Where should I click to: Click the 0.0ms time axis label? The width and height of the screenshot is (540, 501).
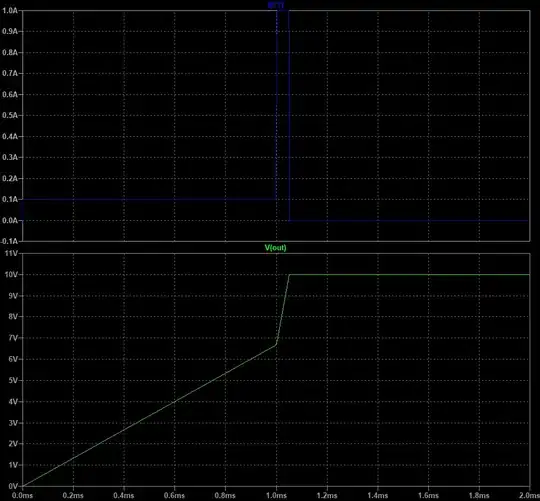point(22,496)
